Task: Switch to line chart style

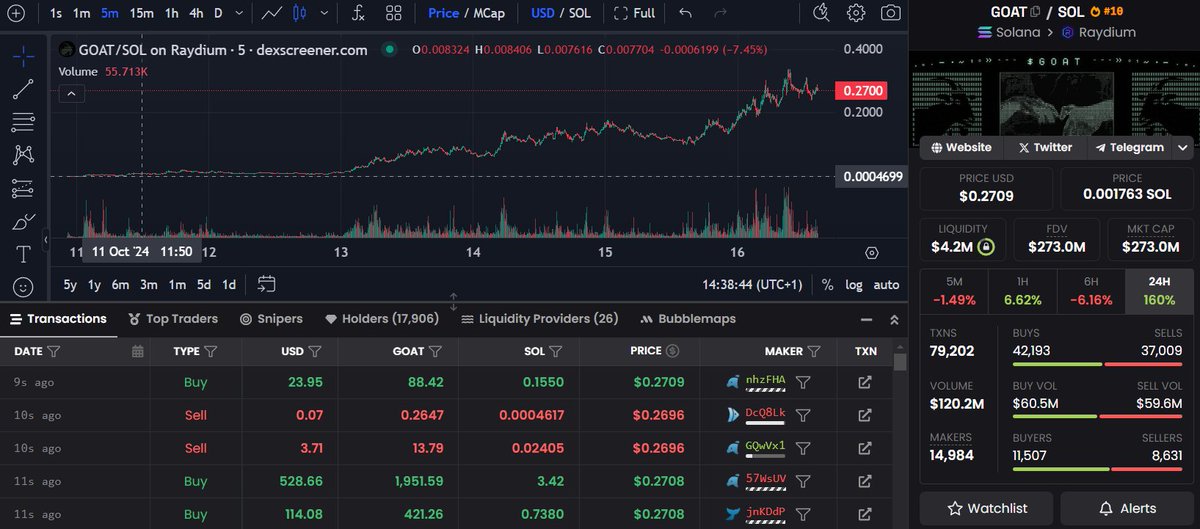Action: [x=271, y=13]
